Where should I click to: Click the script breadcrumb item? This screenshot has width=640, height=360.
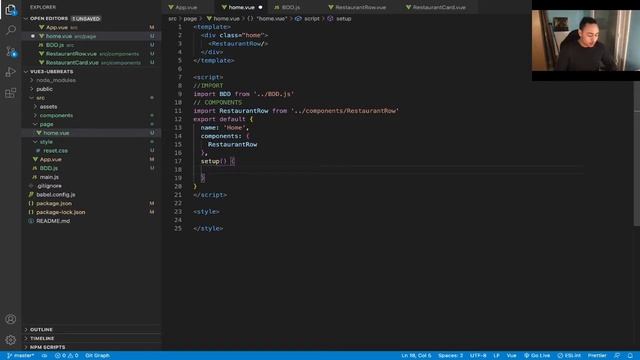308,19
